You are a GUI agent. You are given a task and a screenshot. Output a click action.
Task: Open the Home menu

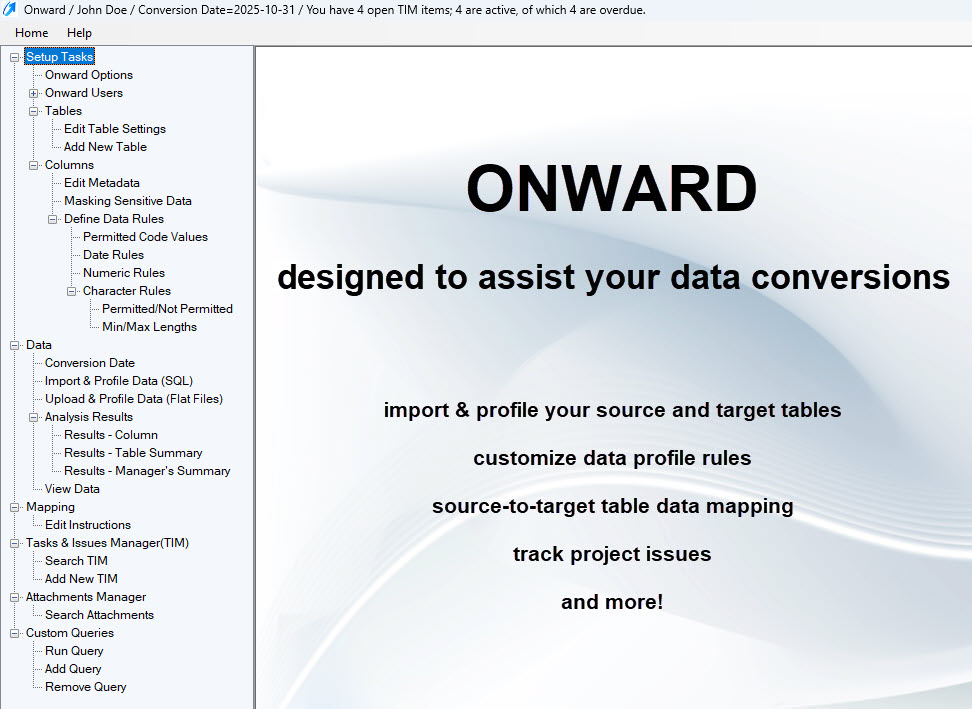pos(32,33)
